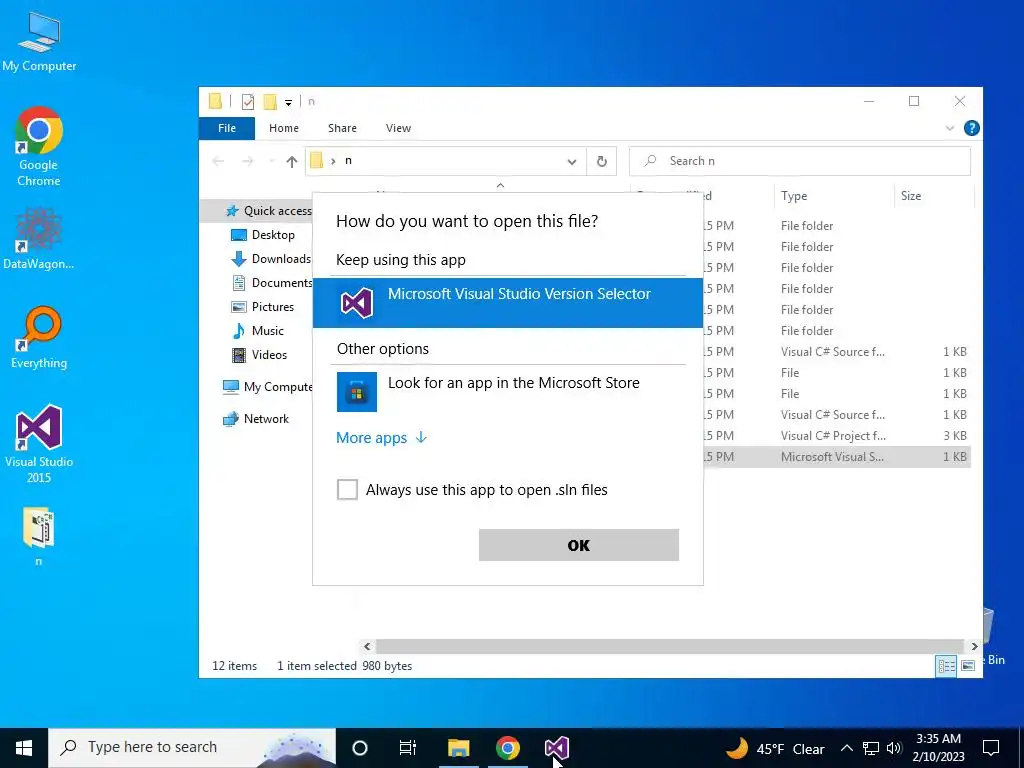1024x768 pixels.
Task: Check Always use this app for .sln files
Action: (347, 489)
